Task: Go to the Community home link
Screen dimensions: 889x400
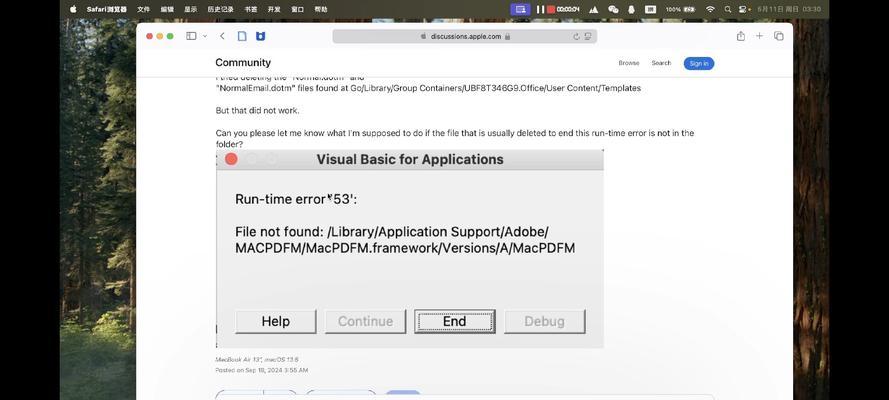Action: pyautogui.click(x=243, y=63)
